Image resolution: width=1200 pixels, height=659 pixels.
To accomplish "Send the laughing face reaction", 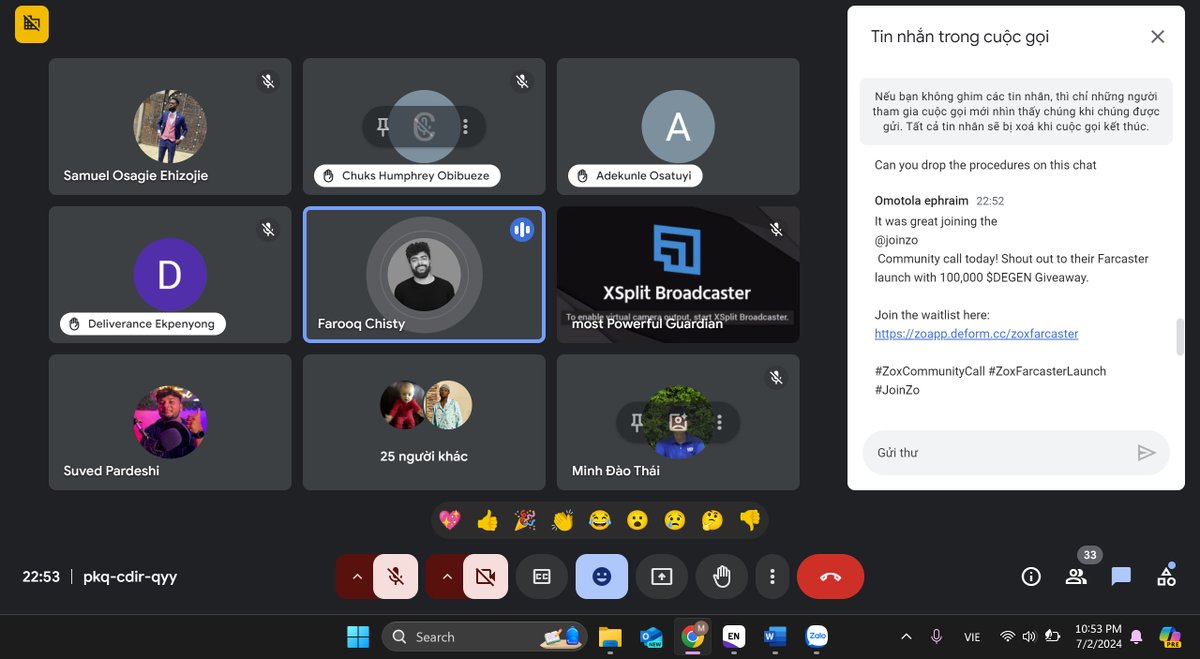I will (600, 520).
